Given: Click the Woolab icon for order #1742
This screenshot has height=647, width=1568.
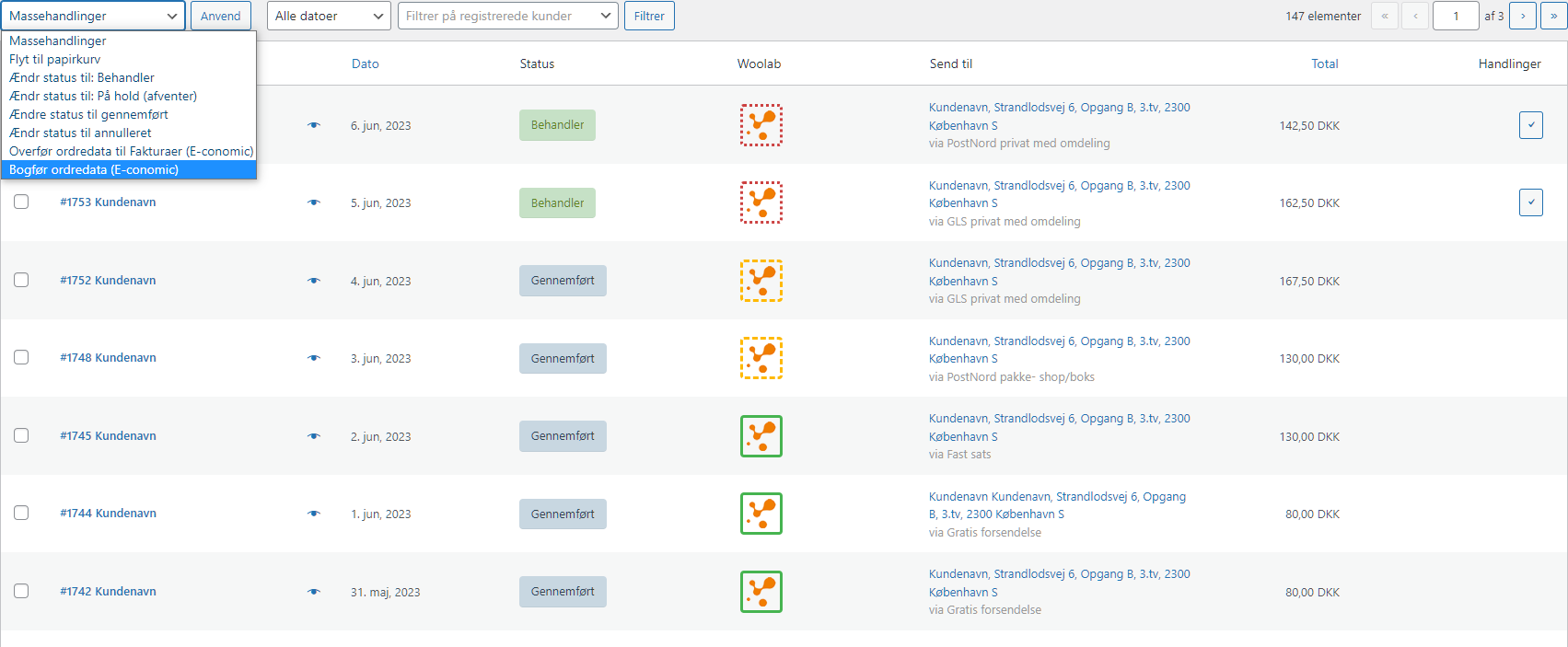Looking at the screenshot, I should pyautogui.click(x=761, y=592).
